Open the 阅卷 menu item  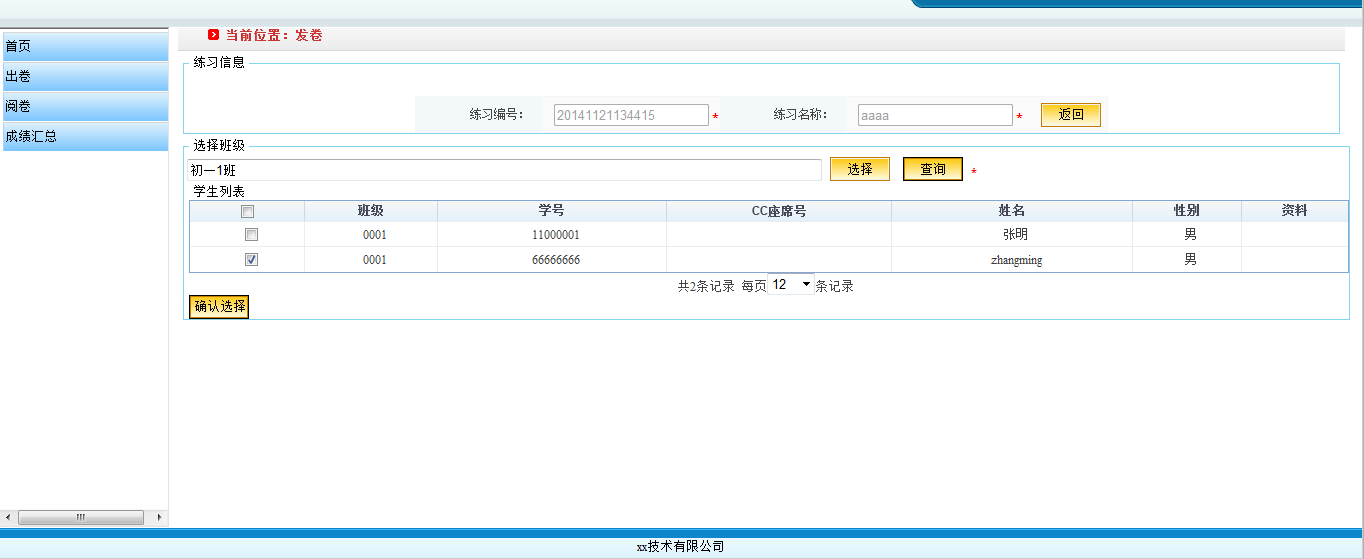pyautogui.click(x=85, y=106)
